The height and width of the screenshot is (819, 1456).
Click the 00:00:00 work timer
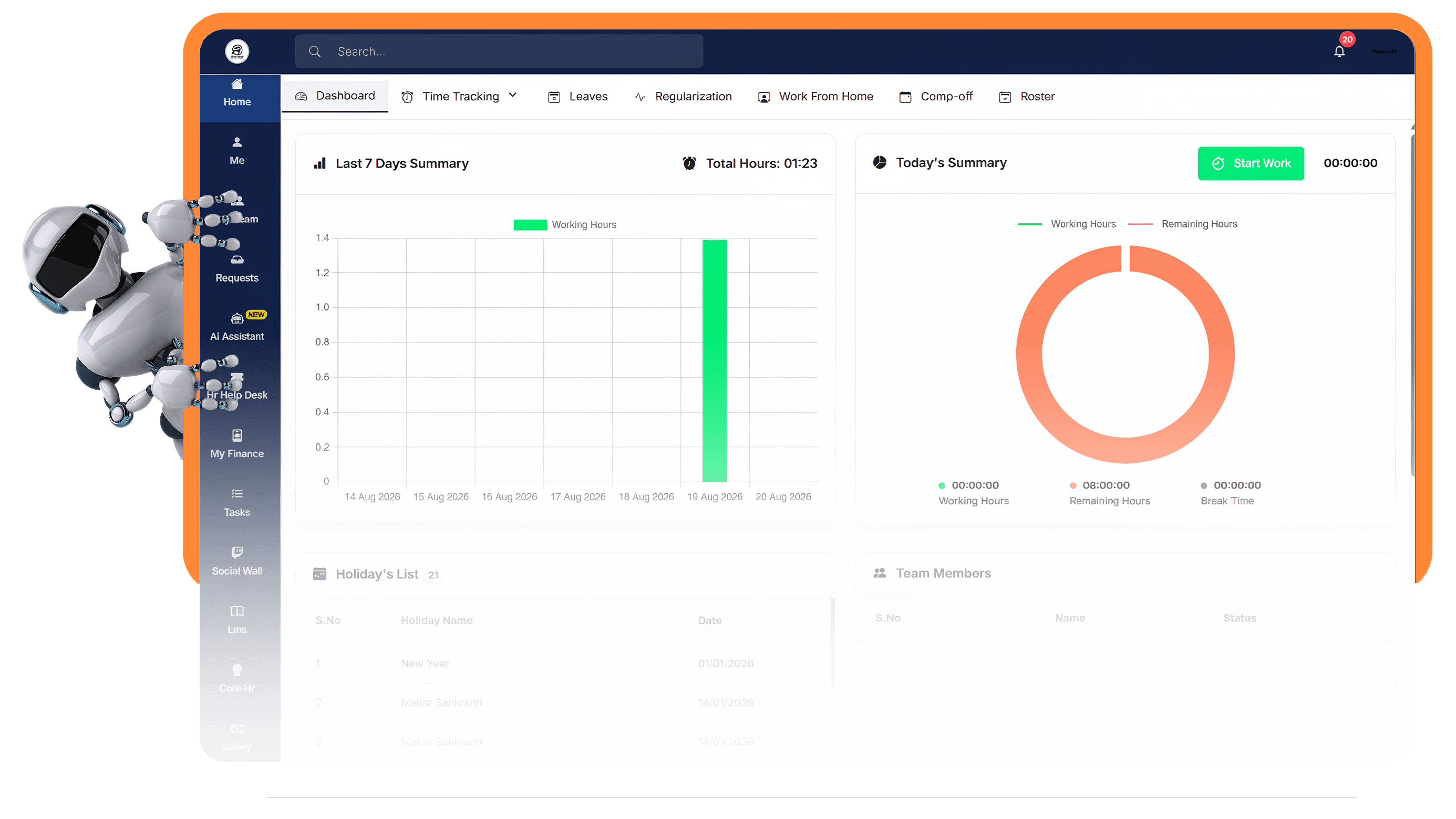(x=1350, y=163)
